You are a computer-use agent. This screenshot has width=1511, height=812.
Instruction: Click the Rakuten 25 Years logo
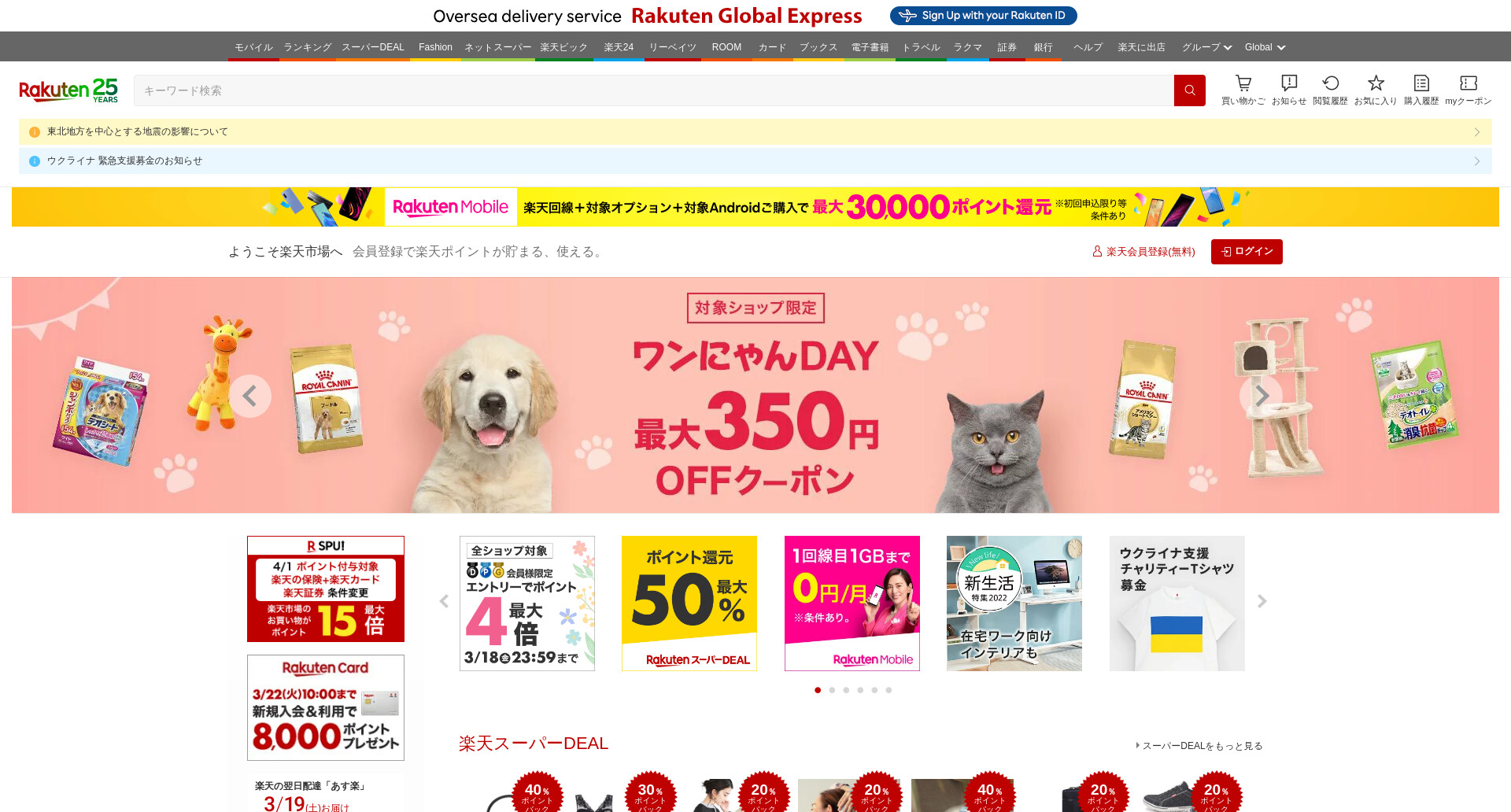[x=68, y=90]
